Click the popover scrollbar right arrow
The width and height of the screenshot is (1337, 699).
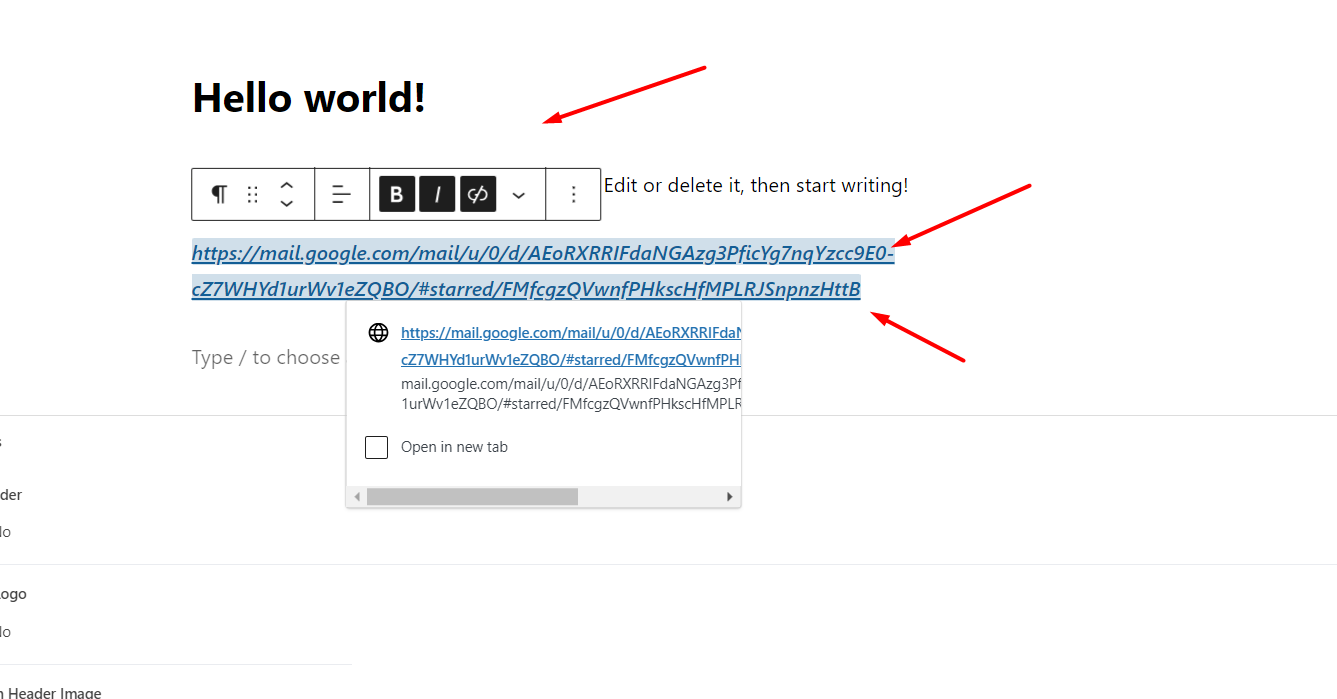(730, 497)
